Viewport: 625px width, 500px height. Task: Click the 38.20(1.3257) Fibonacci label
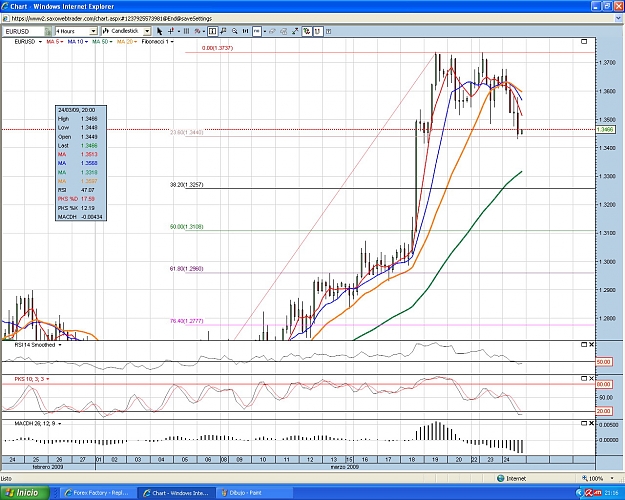[x=187, y=185]
